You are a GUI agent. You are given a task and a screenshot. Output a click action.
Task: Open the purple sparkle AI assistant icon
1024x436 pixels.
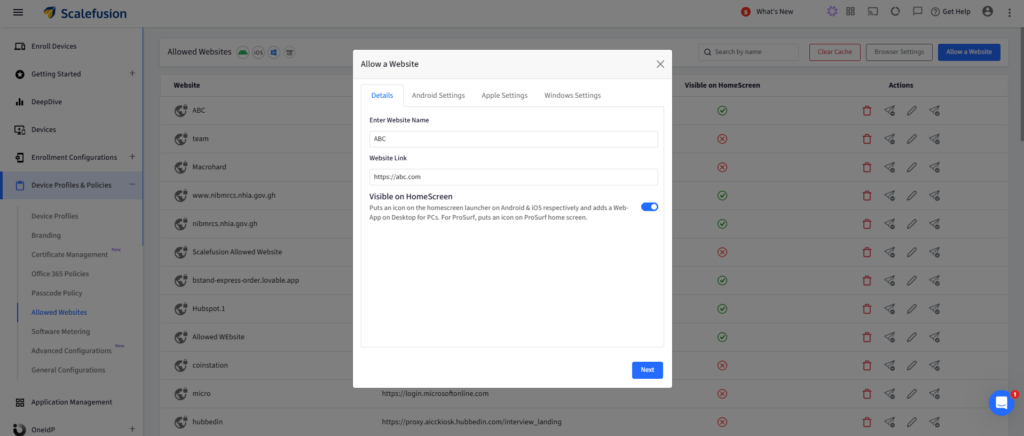click(831, 11)
